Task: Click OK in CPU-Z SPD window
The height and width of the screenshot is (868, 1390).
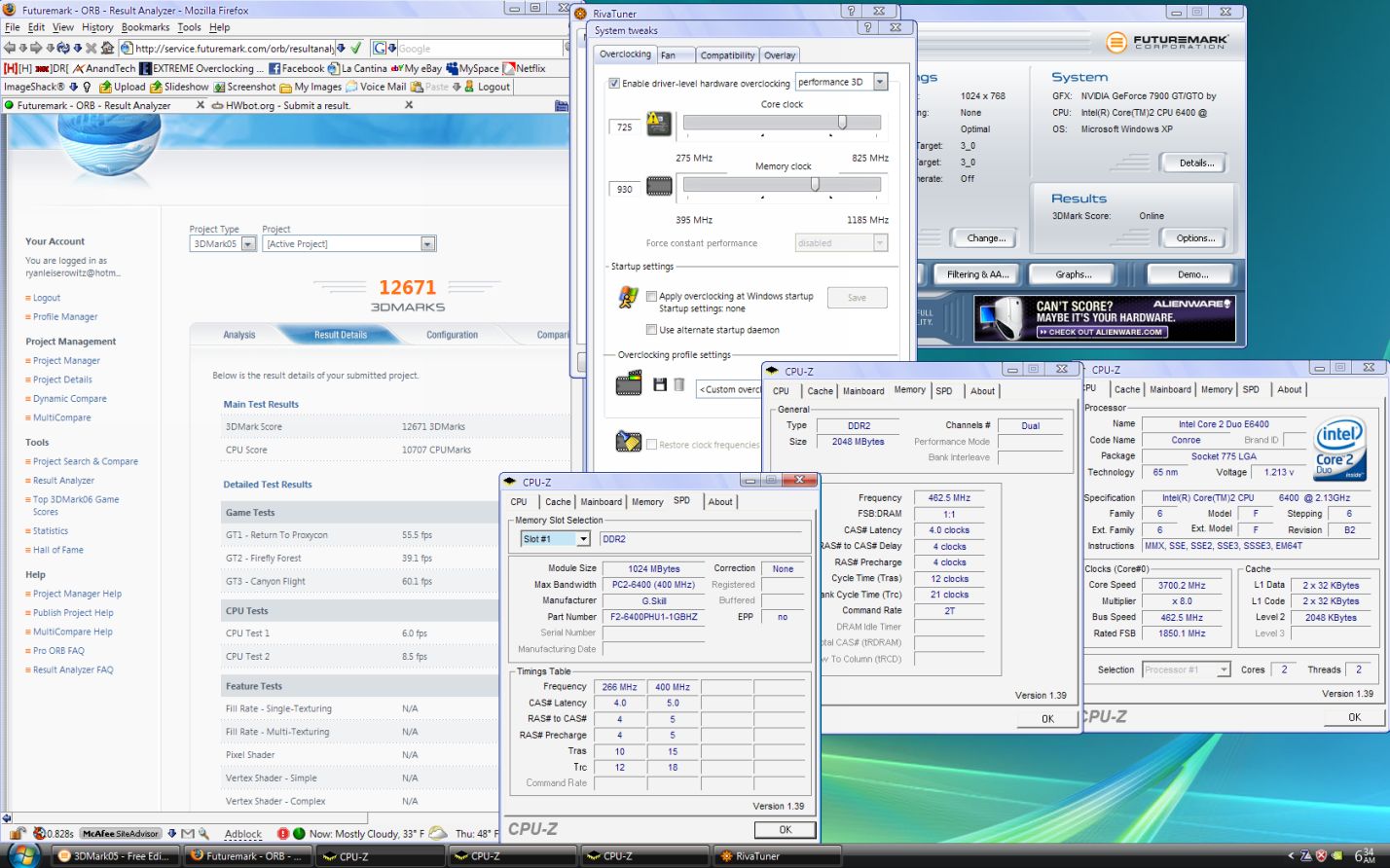Action: point(786,830)
